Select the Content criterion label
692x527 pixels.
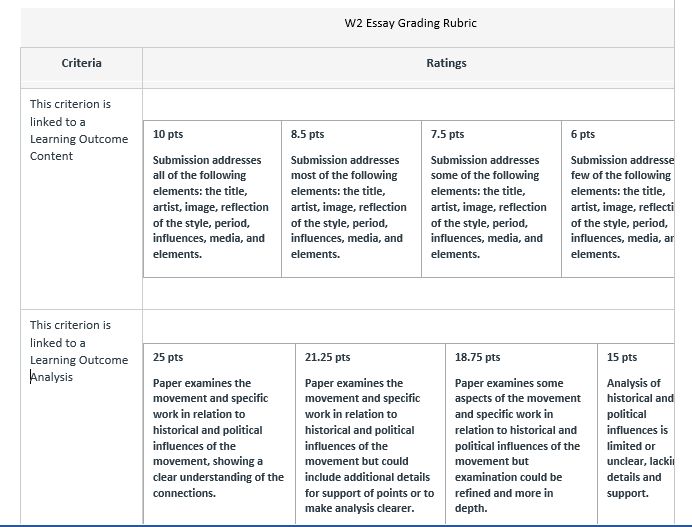tap(51, 156)
